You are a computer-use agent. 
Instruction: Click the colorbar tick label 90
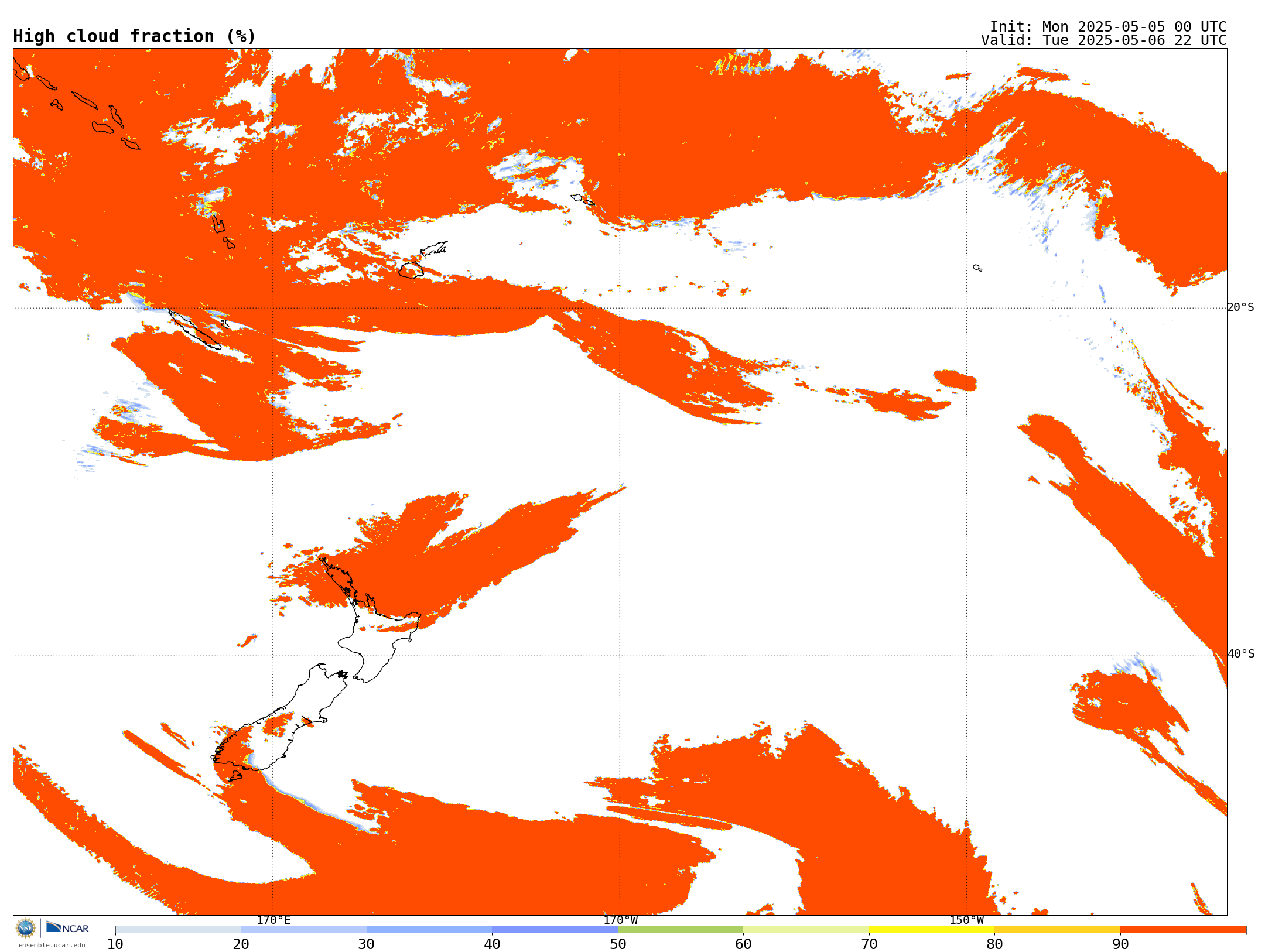point(1120,944)
